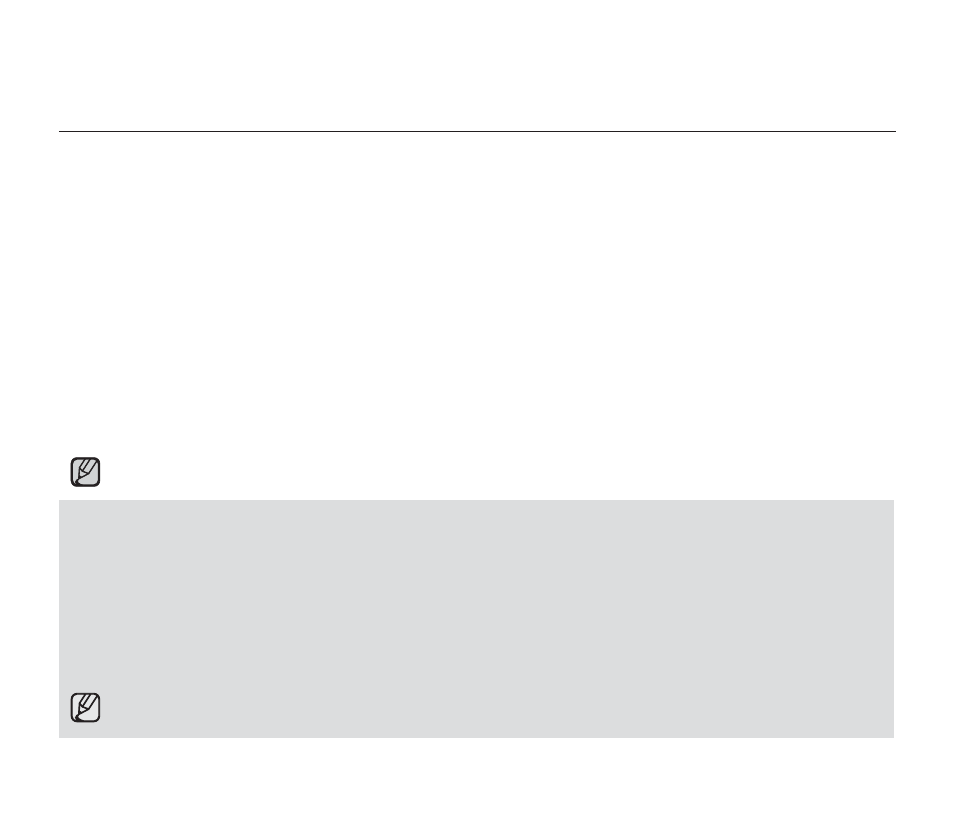
Task: Click the empty gray shaded panel
Action: 476,619
